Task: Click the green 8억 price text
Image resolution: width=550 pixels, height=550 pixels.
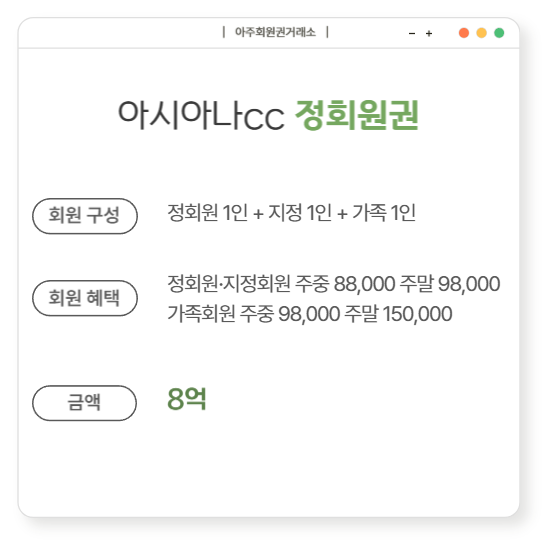Action: pos(187,399)
